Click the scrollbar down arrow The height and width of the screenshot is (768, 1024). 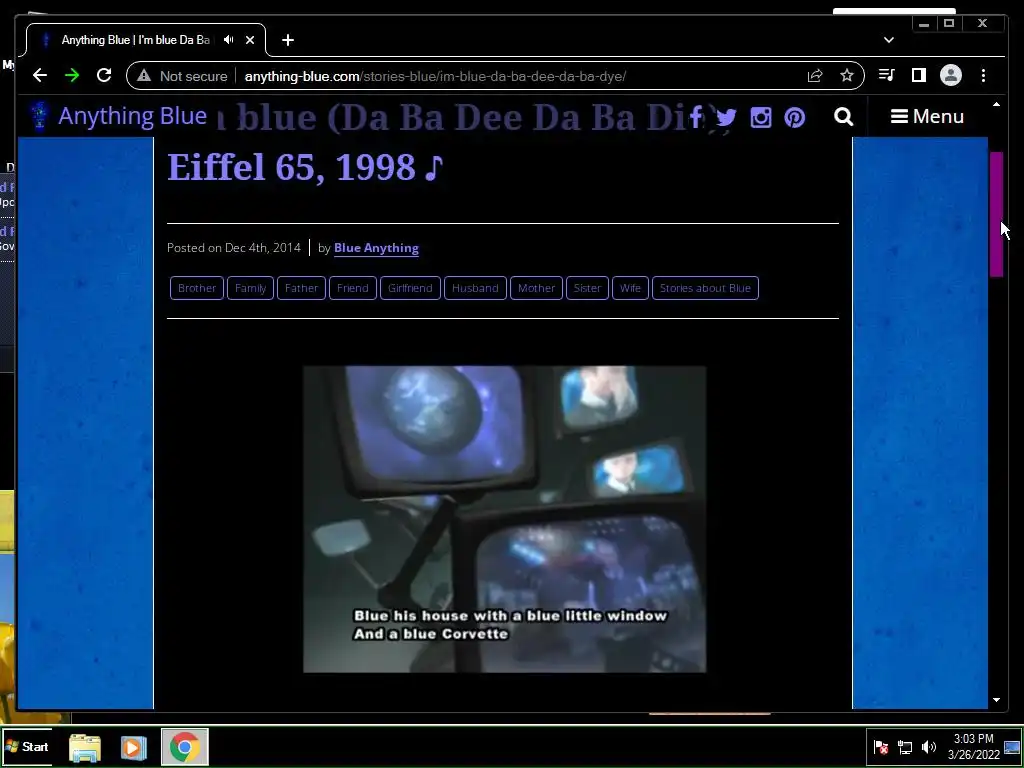[x=997, y=700]
